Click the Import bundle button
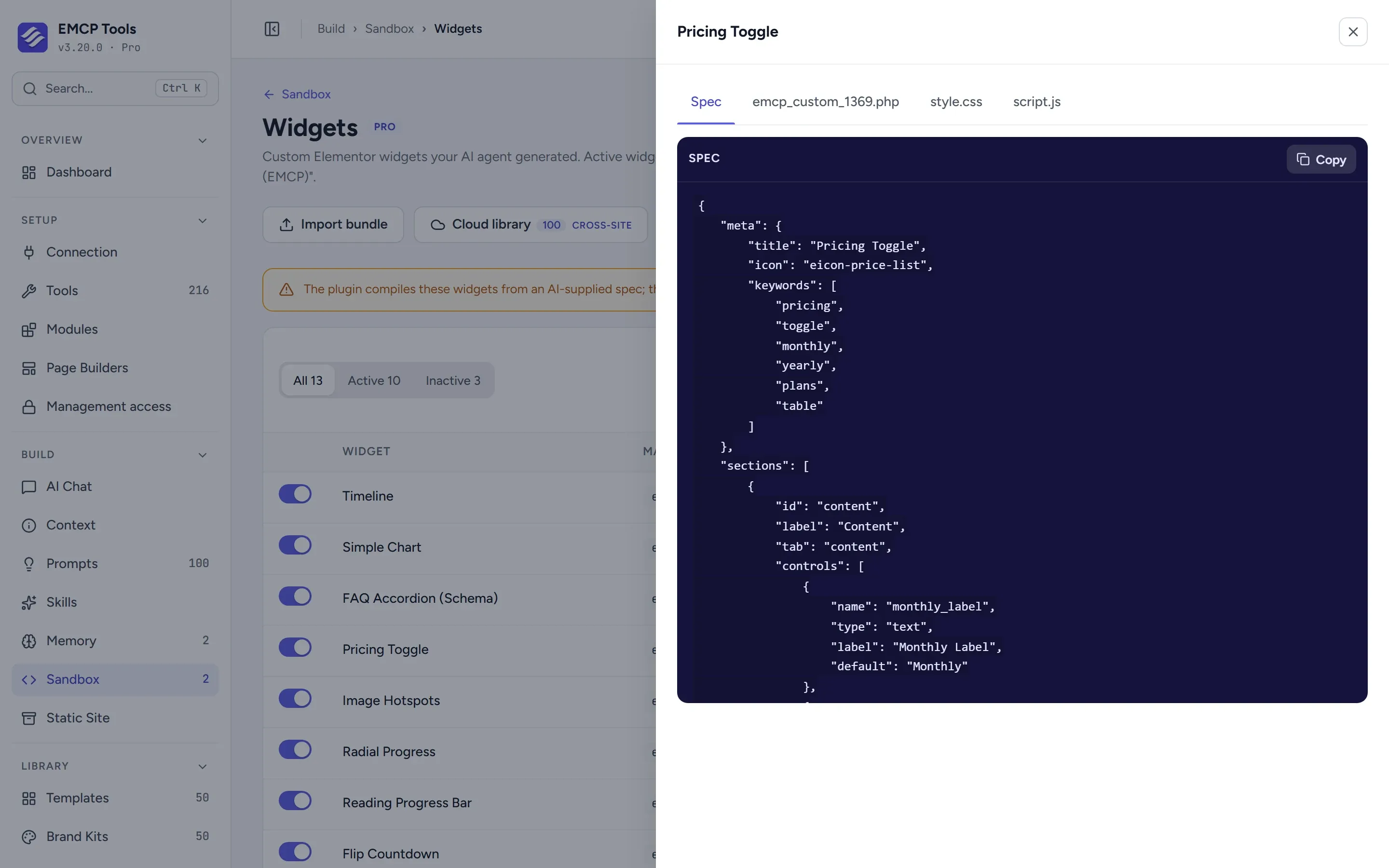 point(333,224)
